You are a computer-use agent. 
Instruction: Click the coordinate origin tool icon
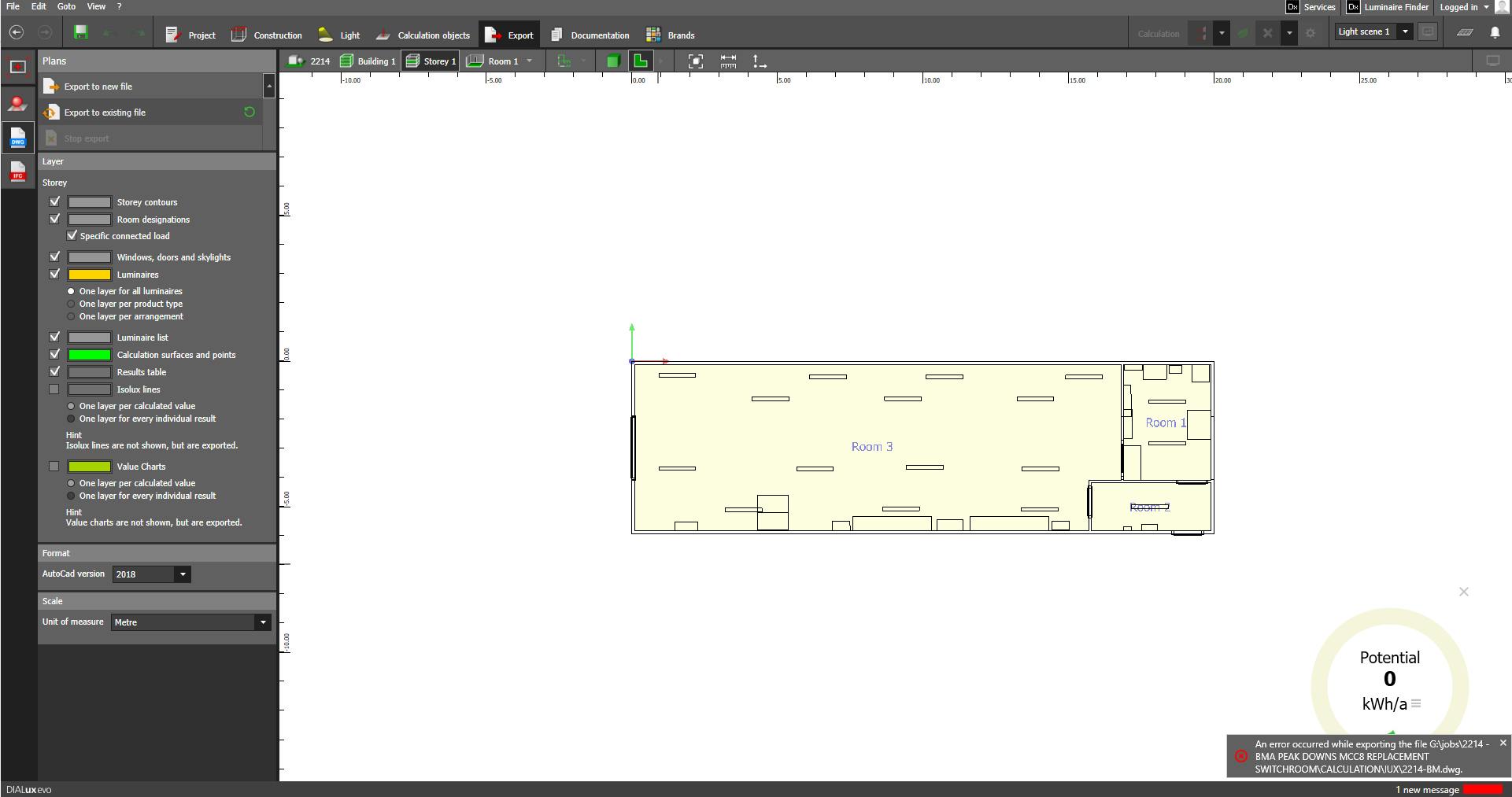760,61
